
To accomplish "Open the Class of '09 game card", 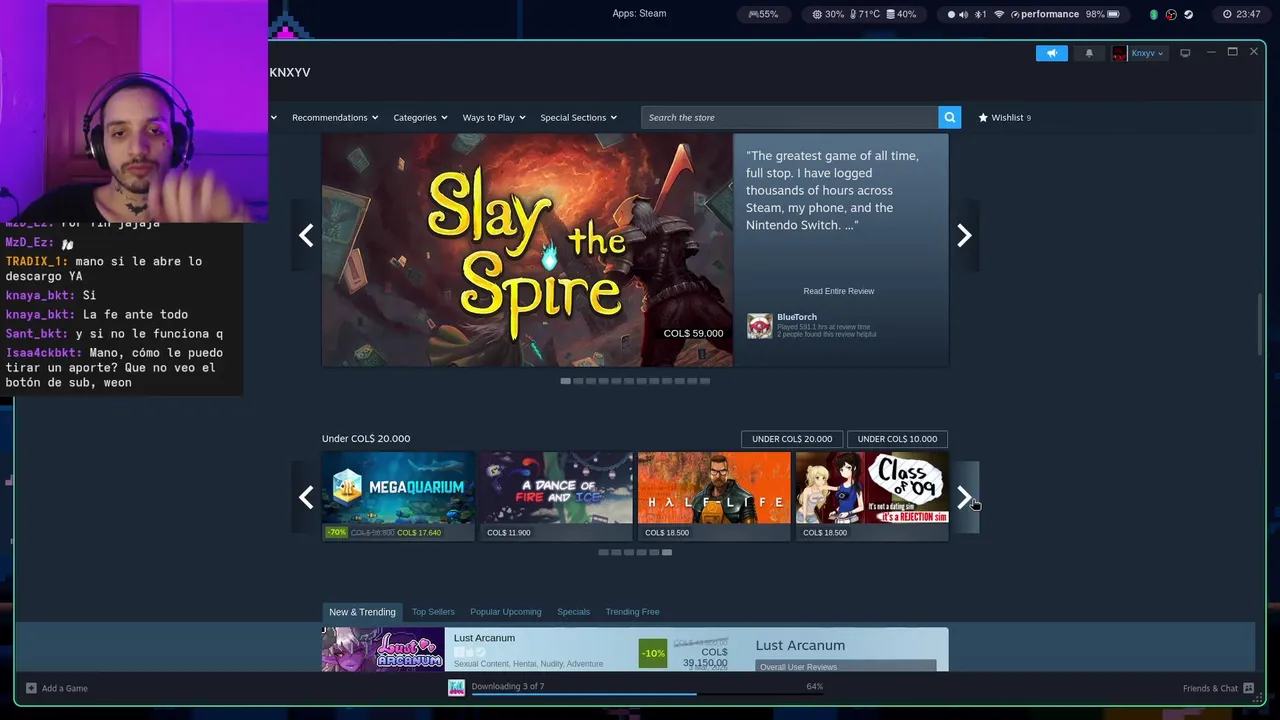I will point(872,496).
